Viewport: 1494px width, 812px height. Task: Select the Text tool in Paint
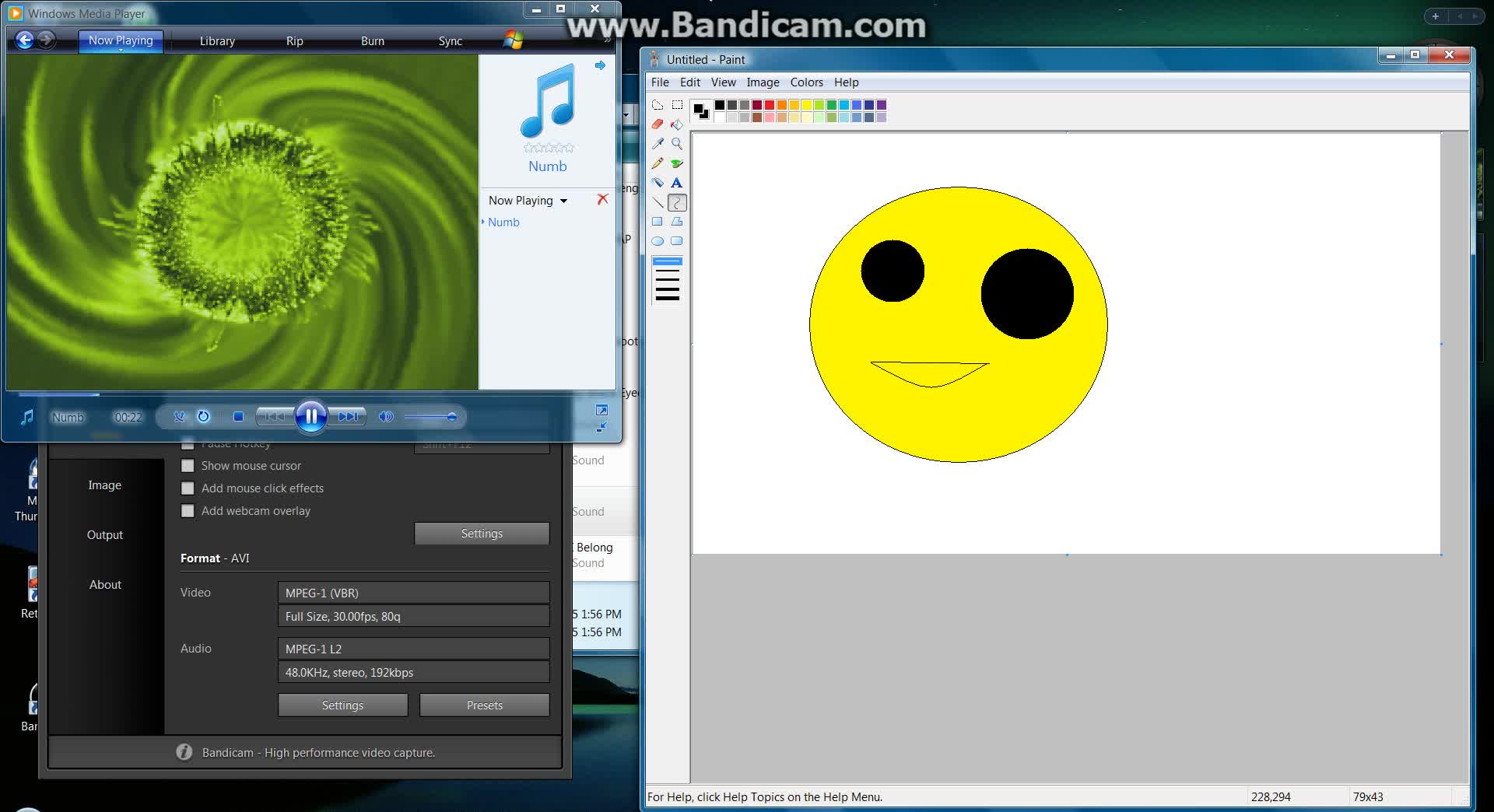[x=677, y=183]
